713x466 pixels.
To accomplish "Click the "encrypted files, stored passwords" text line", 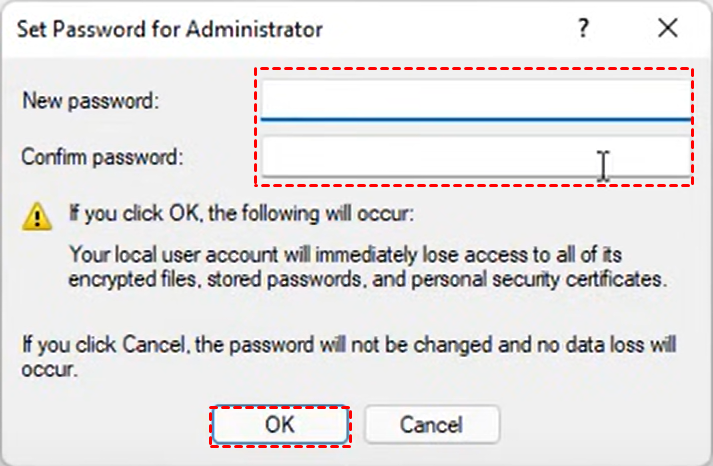I will tap(367, 279).
